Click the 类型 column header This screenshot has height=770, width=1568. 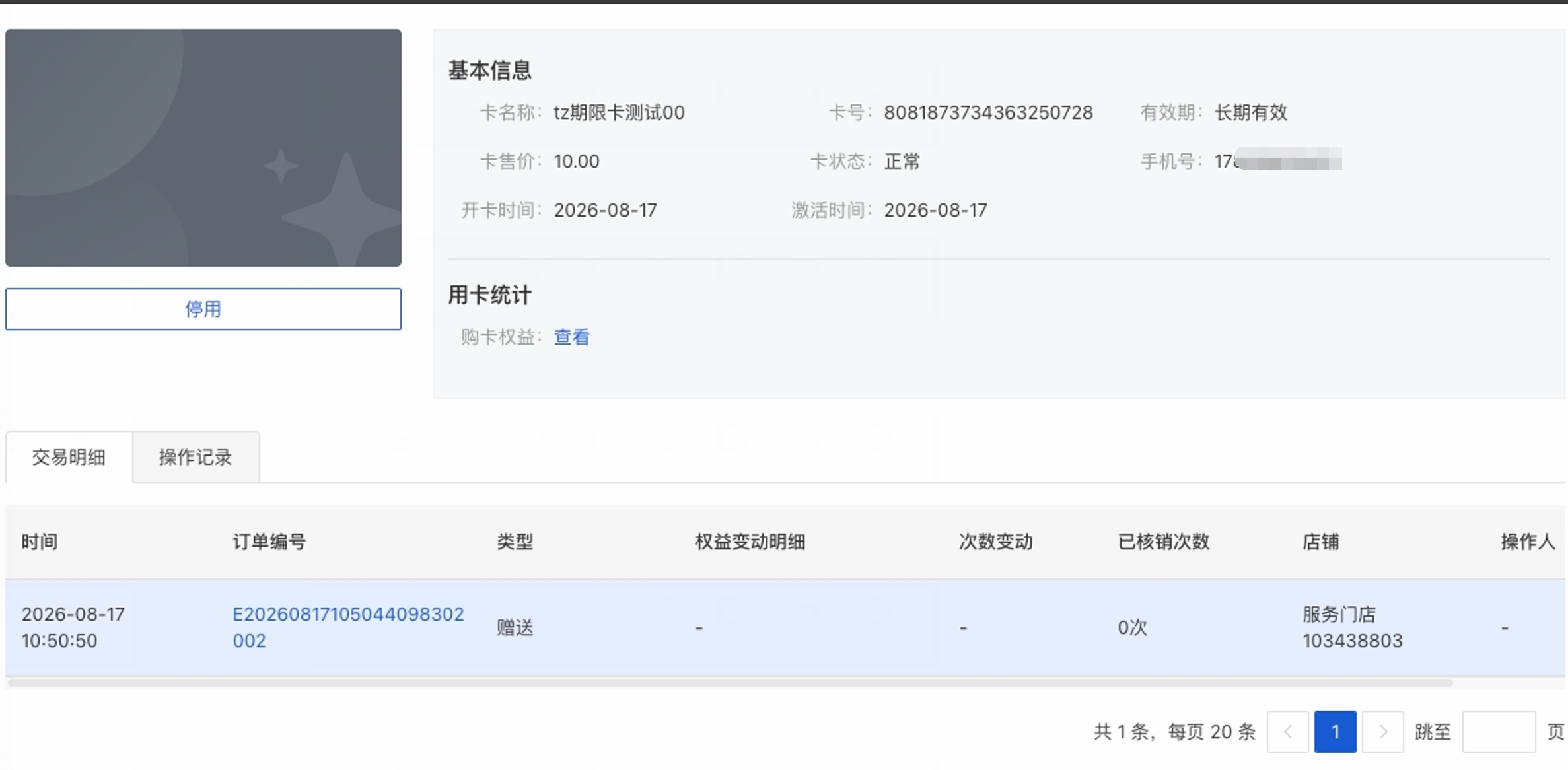click(515, 542)
